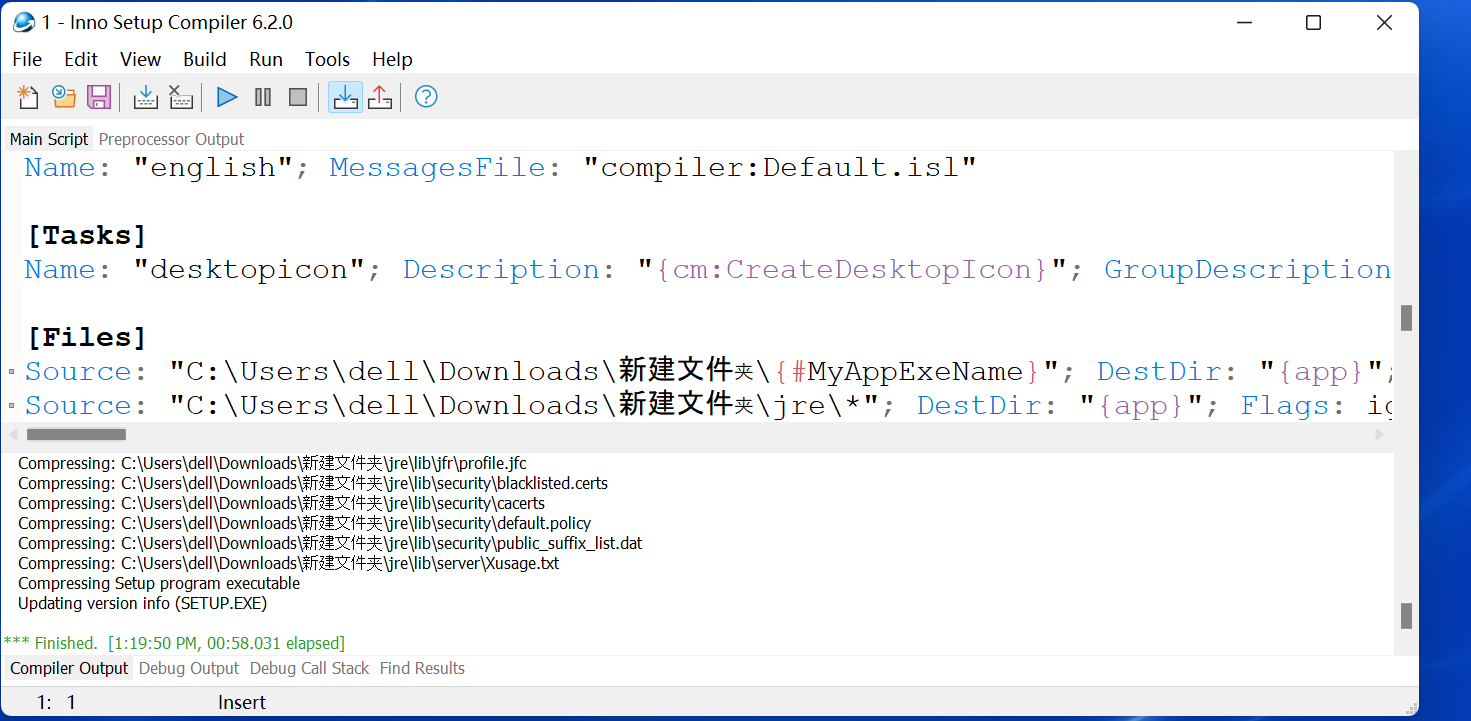Click the "desktopicon" task name text
Image resolution: width=1471 pixels, height=721 pixels.
(248, 270)
